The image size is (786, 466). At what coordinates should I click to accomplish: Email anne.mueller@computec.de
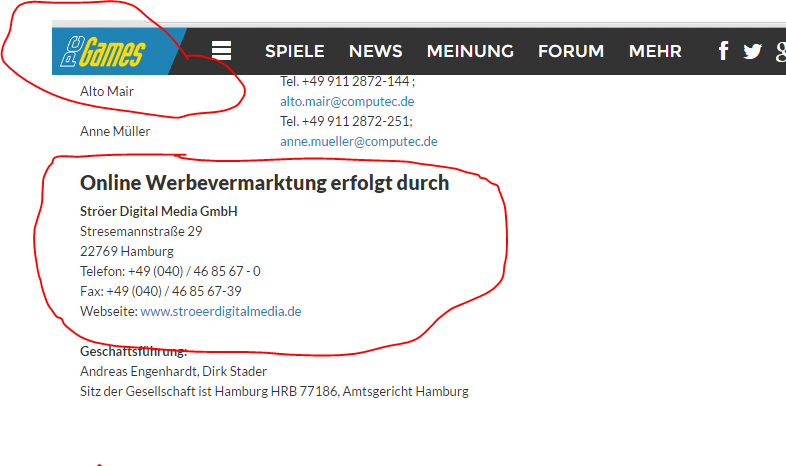358,141
